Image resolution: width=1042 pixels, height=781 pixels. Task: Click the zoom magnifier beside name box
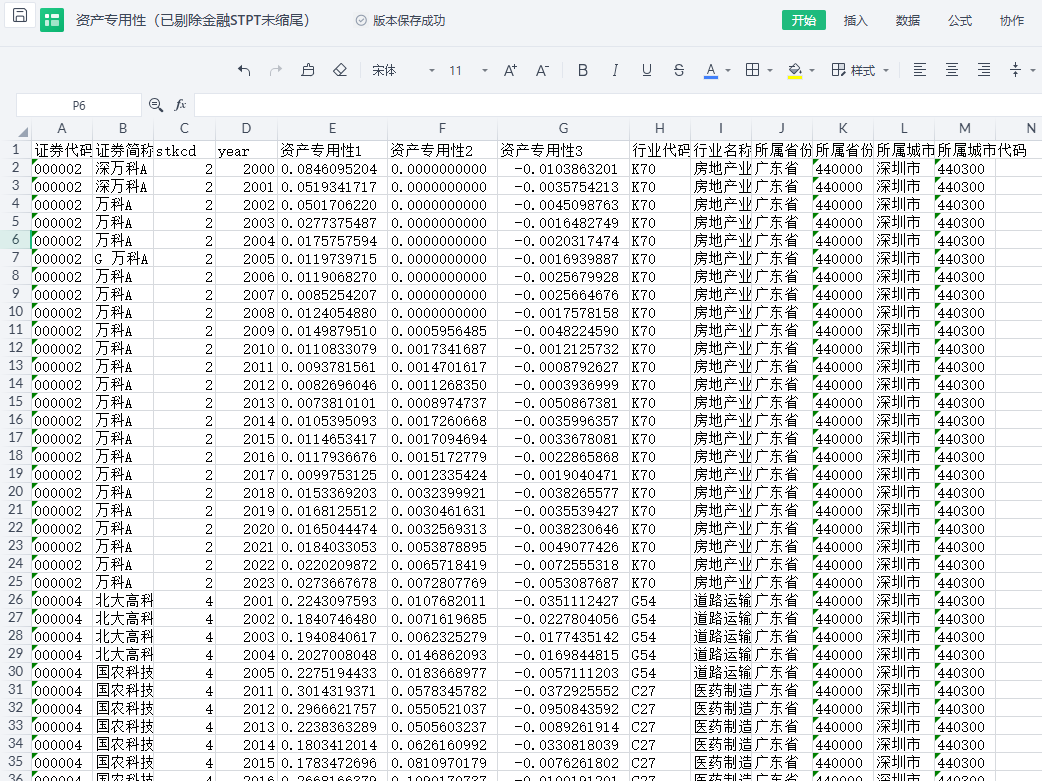(x=156, y=105)
